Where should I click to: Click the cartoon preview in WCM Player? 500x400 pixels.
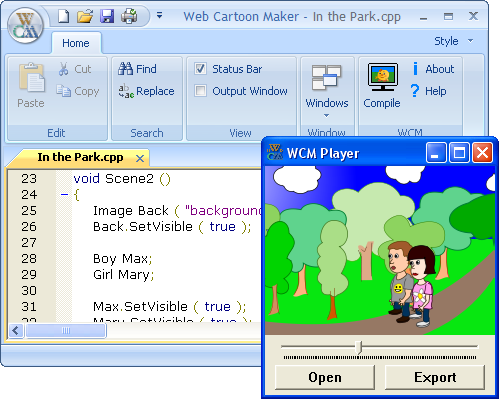click(x=380, y=251)
